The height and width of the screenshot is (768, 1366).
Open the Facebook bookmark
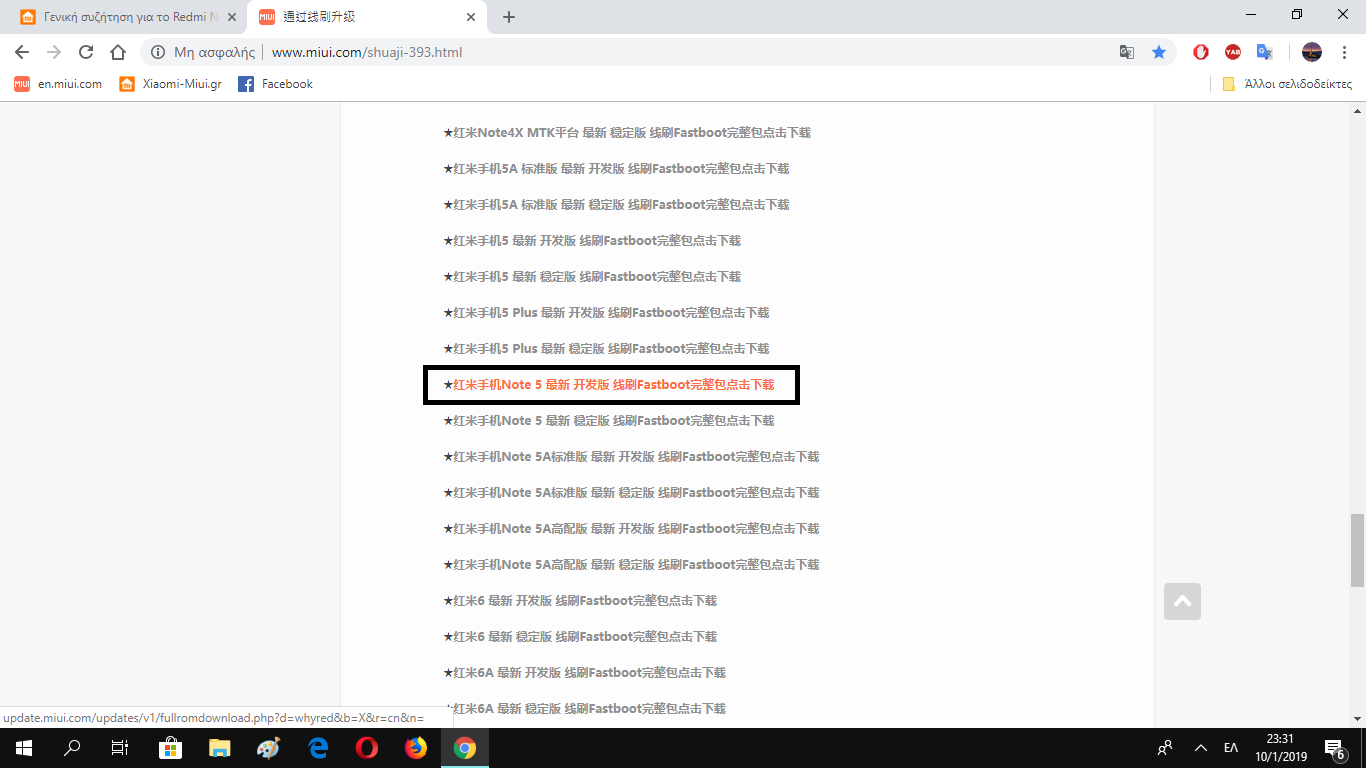coord(275,84)
